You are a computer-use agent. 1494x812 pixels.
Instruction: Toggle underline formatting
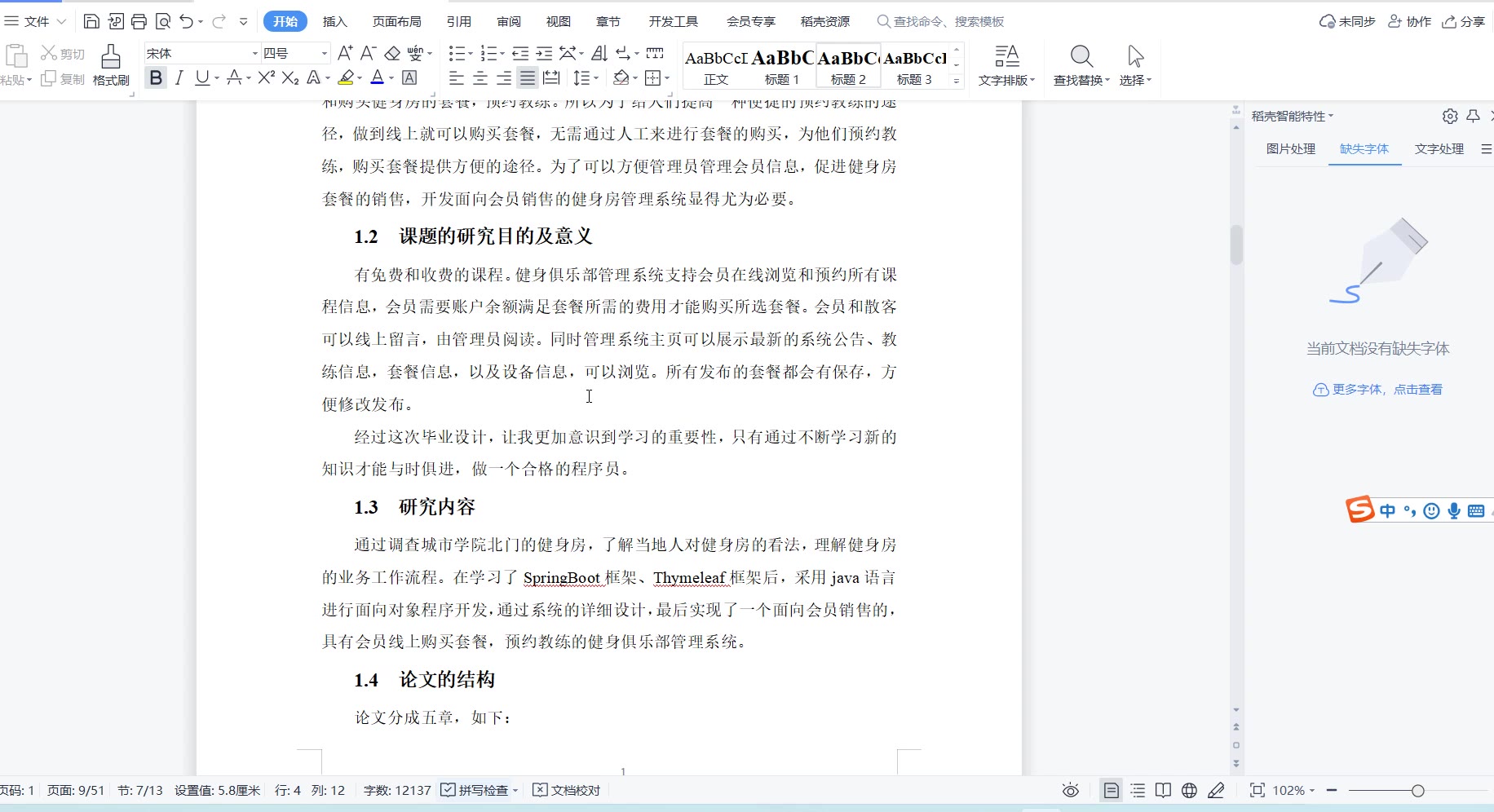point(201,77)
